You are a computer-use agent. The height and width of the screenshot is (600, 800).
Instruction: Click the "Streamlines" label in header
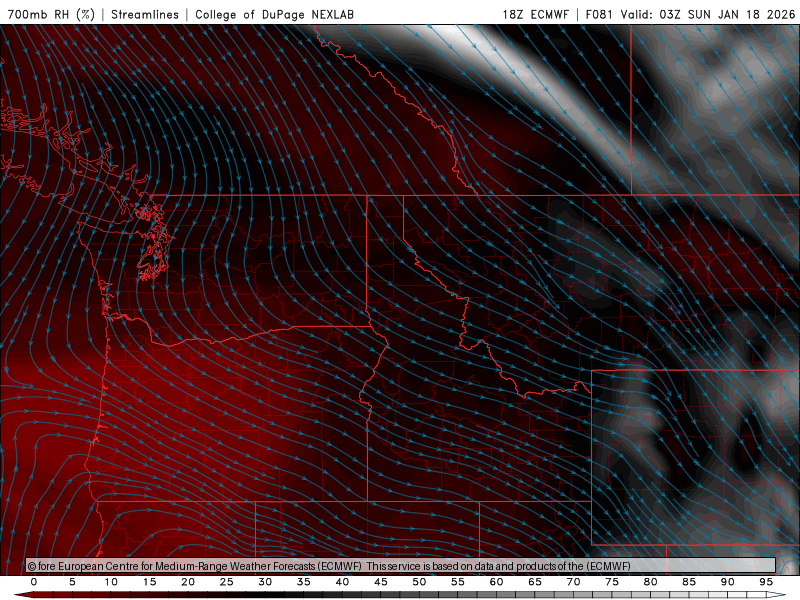[145, 14]
